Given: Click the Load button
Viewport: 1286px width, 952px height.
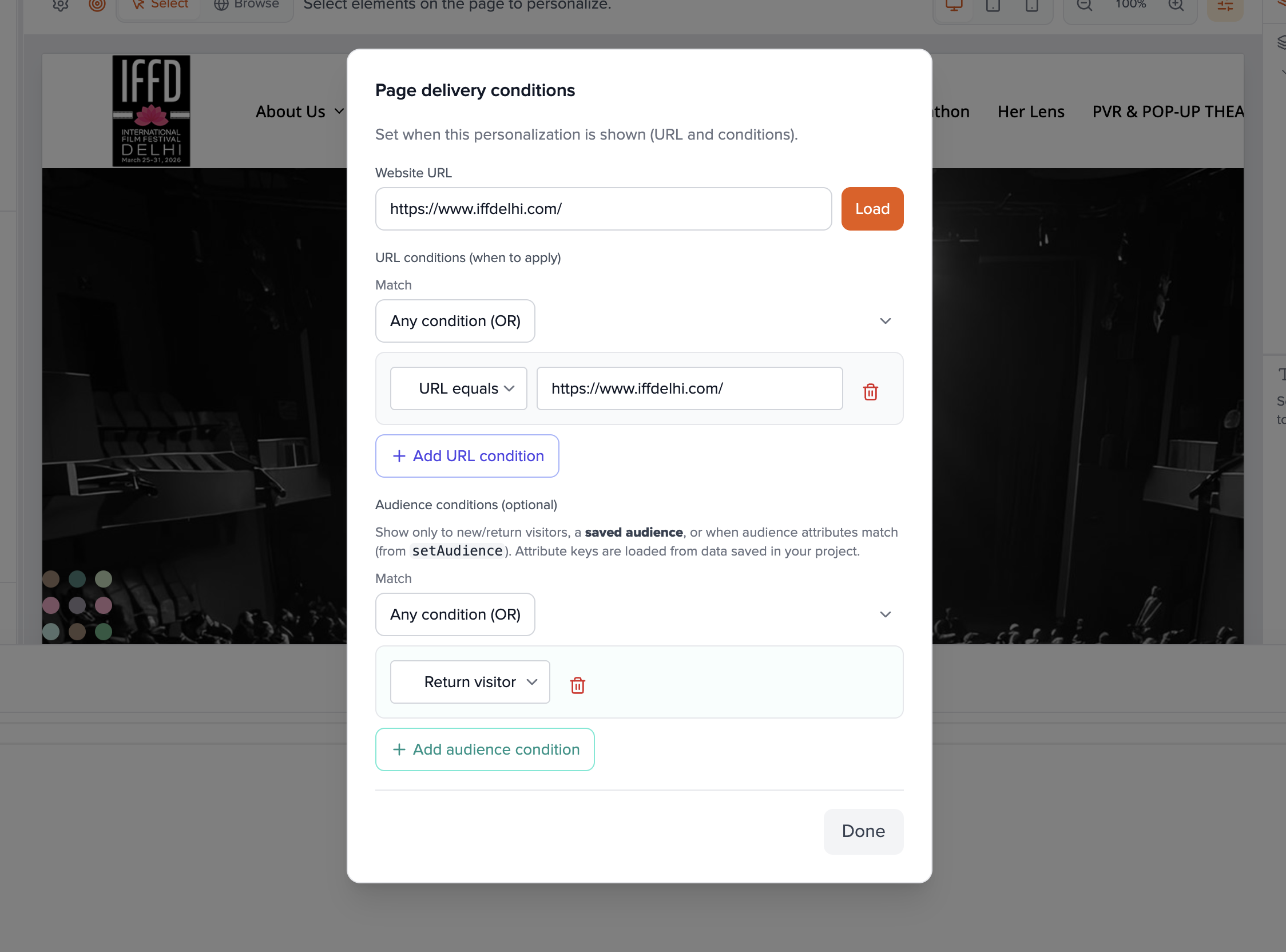Looking at the screenshot, I should point(872,209).
